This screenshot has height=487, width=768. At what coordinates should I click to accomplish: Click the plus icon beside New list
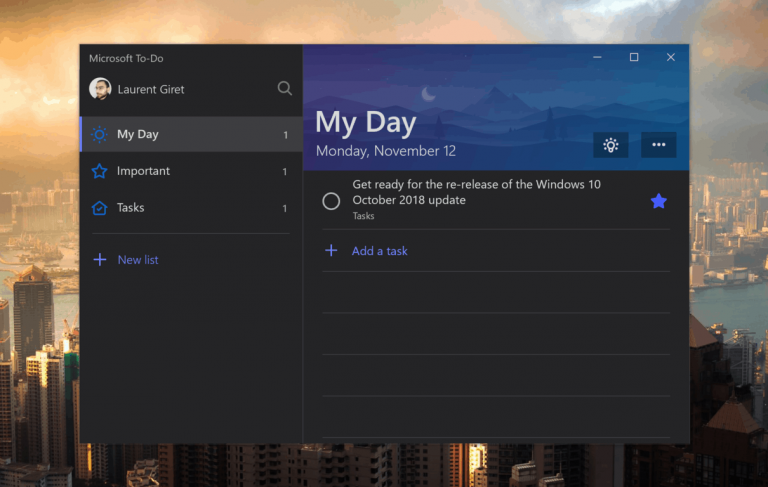[99, 260]
